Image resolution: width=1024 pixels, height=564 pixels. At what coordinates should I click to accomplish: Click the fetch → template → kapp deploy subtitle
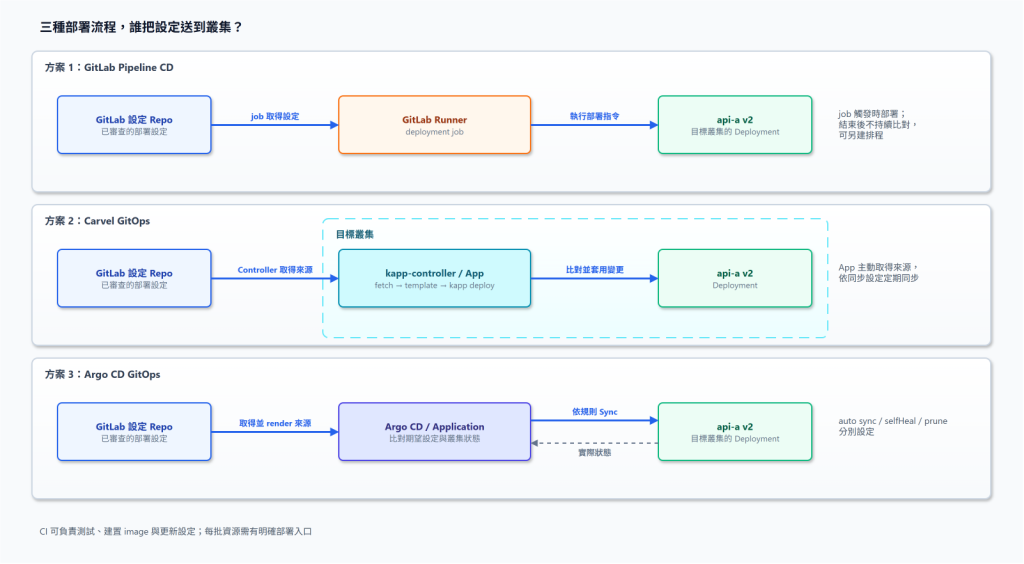pos(434,285)
